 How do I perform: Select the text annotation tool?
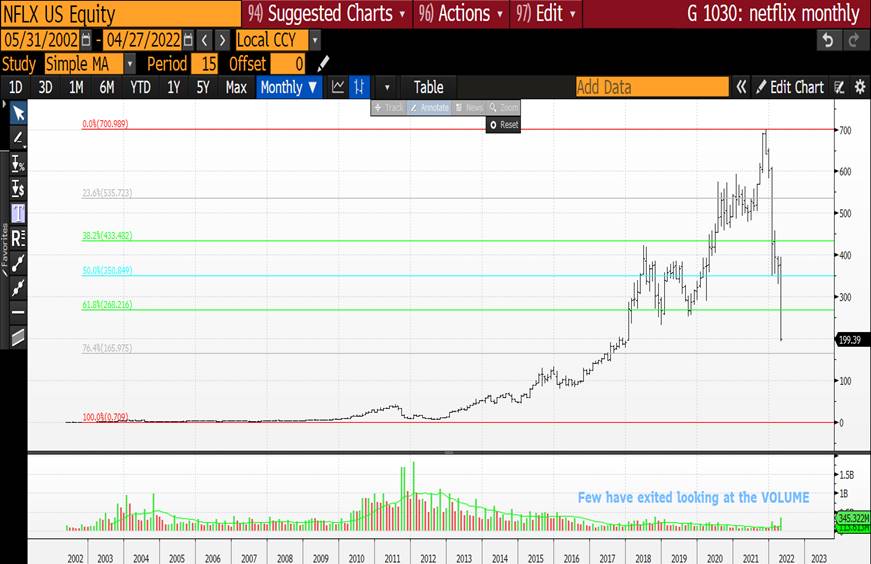click(18, 213)
